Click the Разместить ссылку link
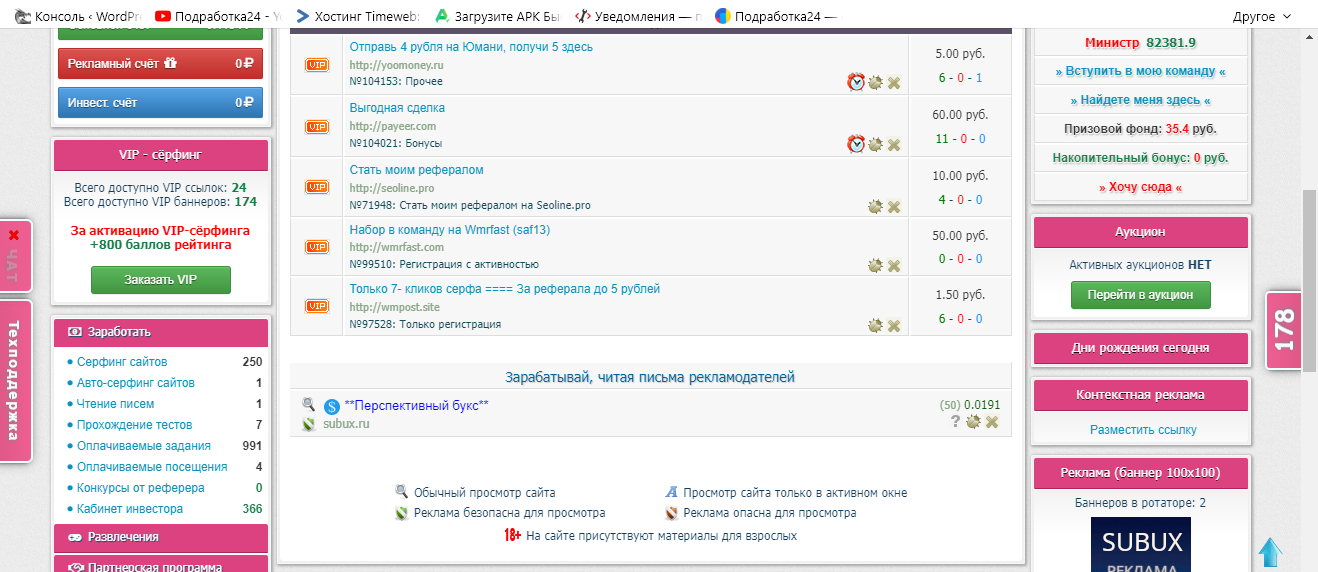The image size is (1318, 572). click(1143, 429)
